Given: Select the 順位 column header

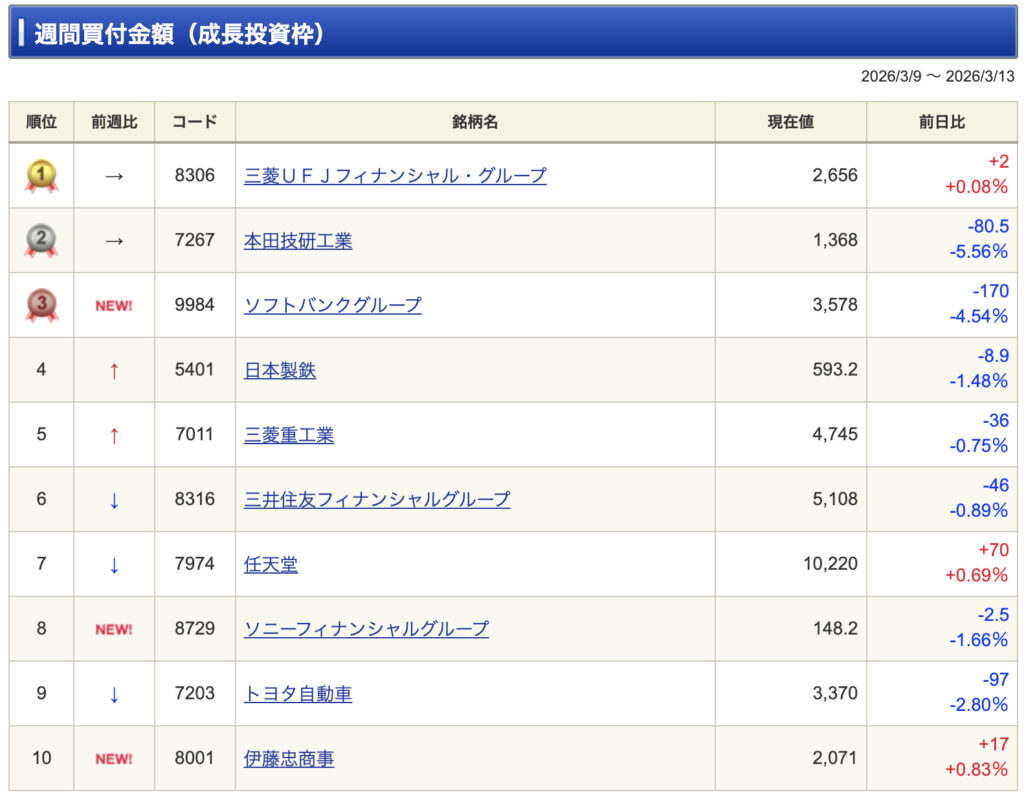Looking at the screenshot, I should [x=41, y=122].
